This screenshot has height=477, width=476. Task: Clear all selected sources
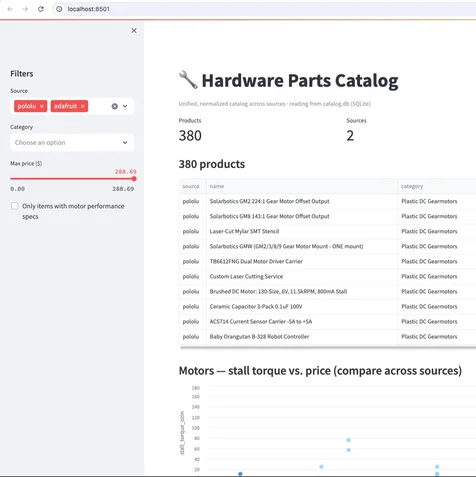(x=115, y=106)
